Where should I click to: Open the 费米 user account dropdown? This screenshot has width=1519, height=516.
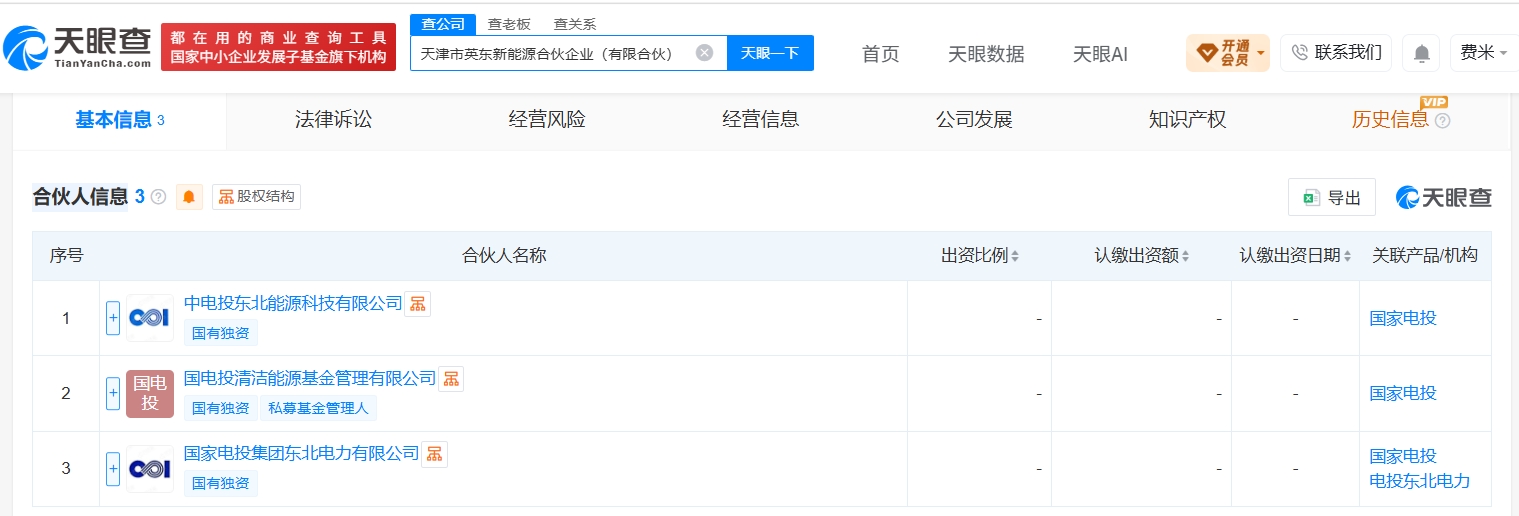click(x=1484, y=53)
